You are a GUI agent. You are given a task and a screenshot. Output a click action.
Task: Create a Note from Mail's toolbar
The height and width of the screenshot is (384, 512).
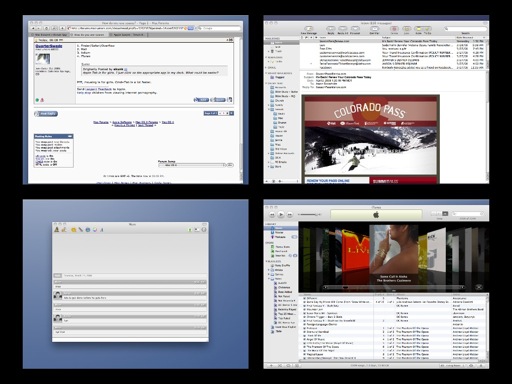(419, 29)
